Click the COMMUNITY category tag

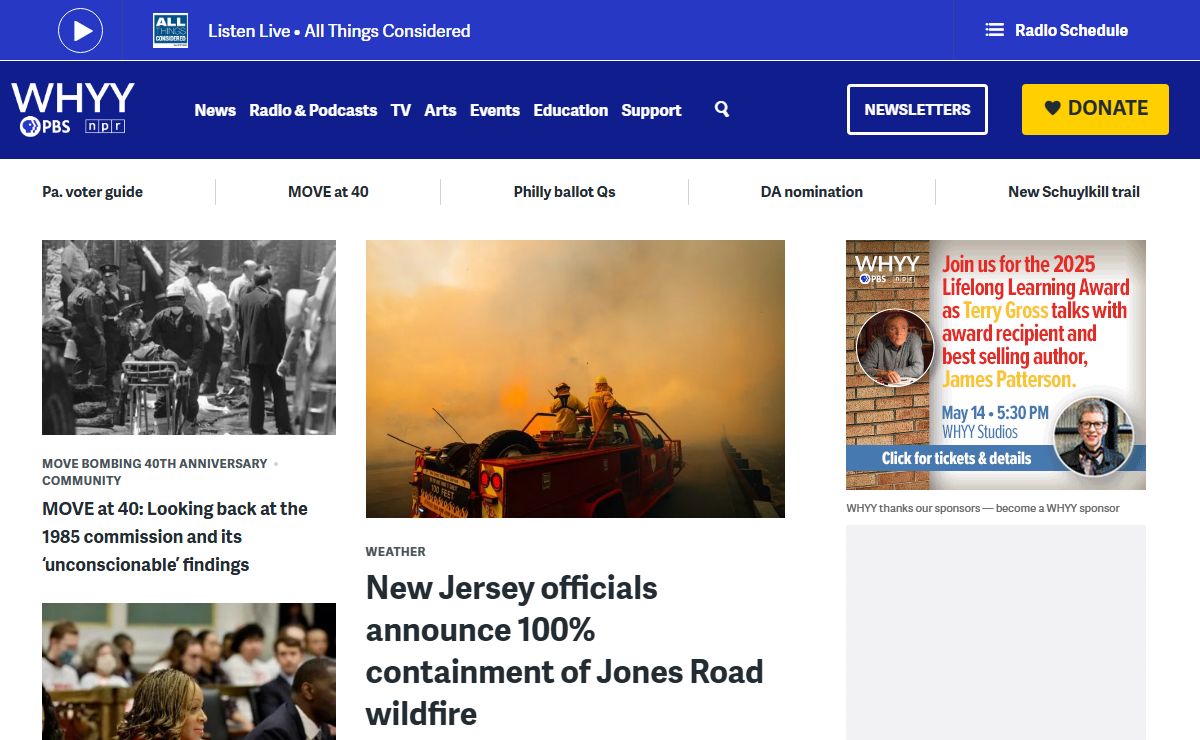point(81,481)
